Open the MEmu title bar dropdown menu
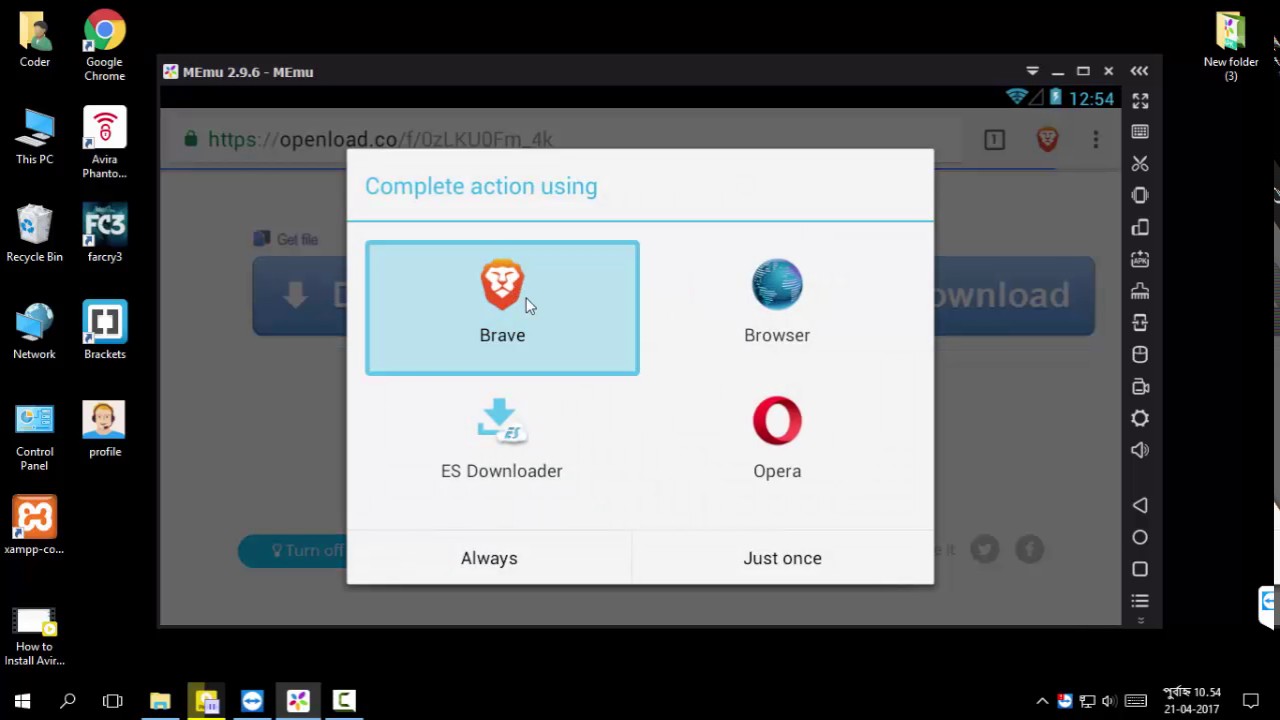Image resolution: width=1280 pixels, height=720 pixels. [1032, 71]
